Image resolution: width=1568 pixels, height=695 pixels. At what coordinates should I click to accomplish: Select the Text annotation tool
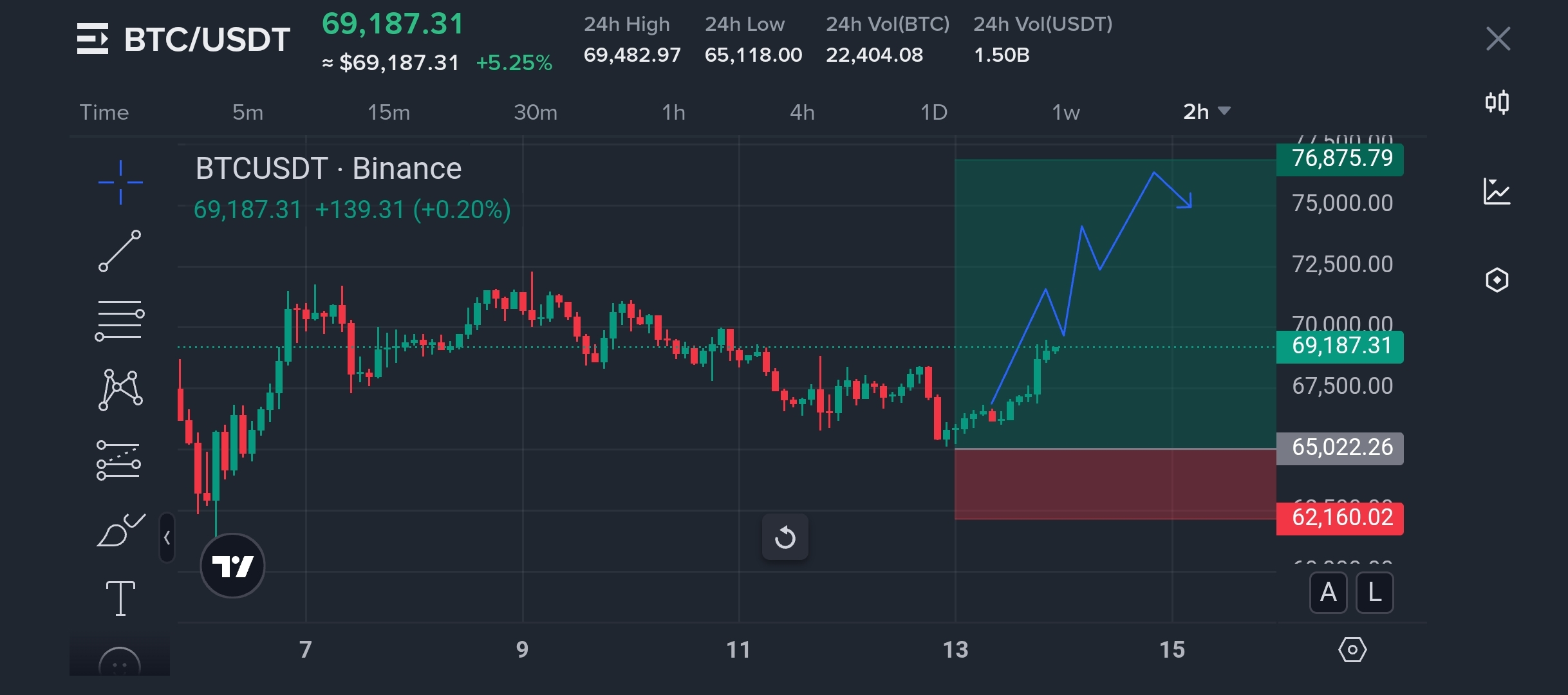(x=120, y=598)
